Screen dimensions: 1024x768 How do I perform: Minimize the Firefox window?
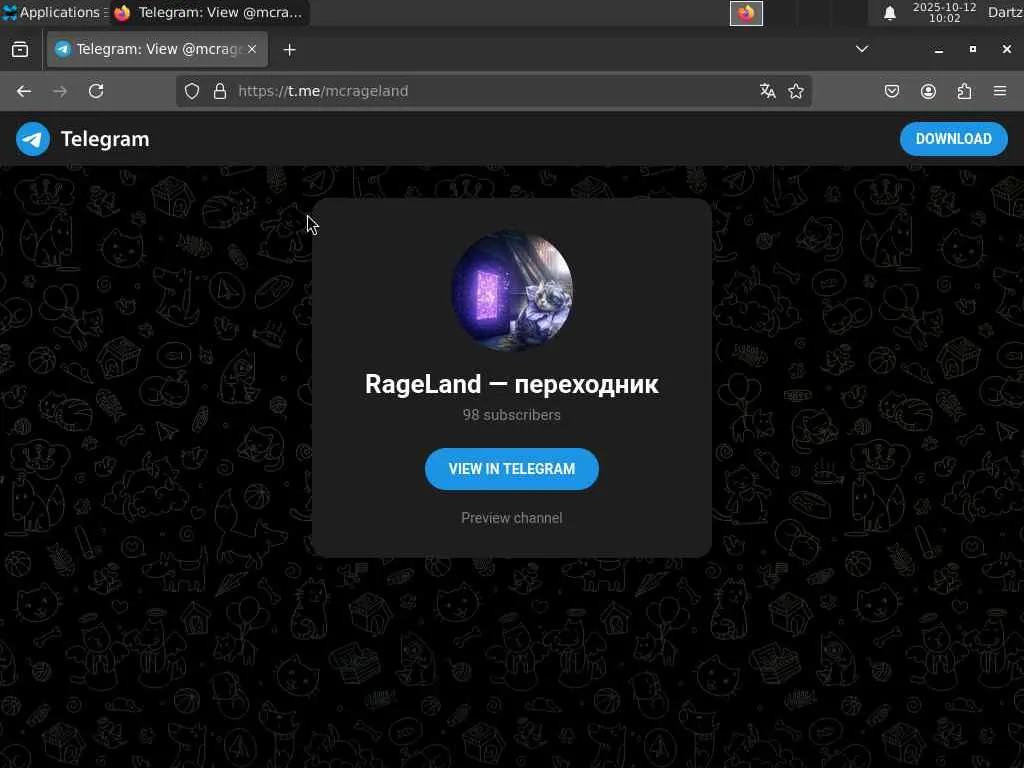938,50
